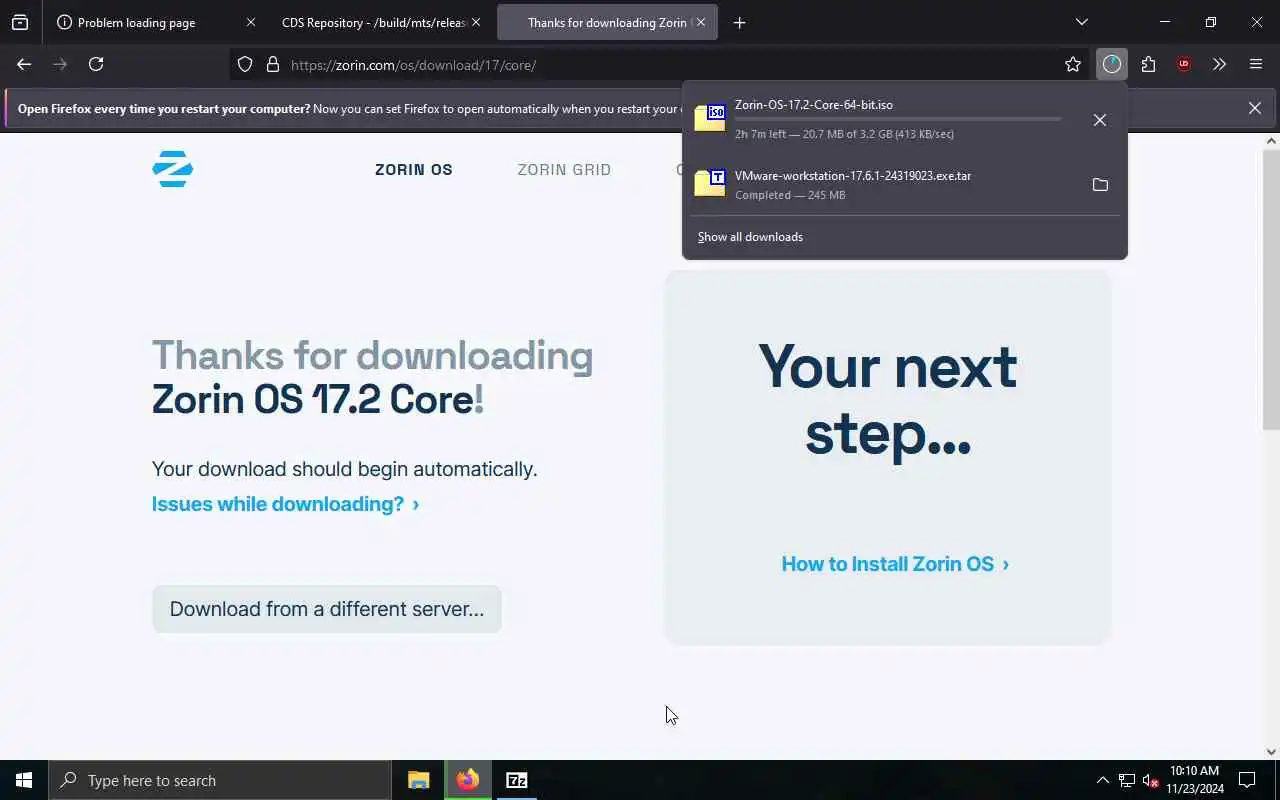Select the Thanks for downloading Zorin tab
The width and height of the screenshot is (1280, 800).
click(607, 22)
